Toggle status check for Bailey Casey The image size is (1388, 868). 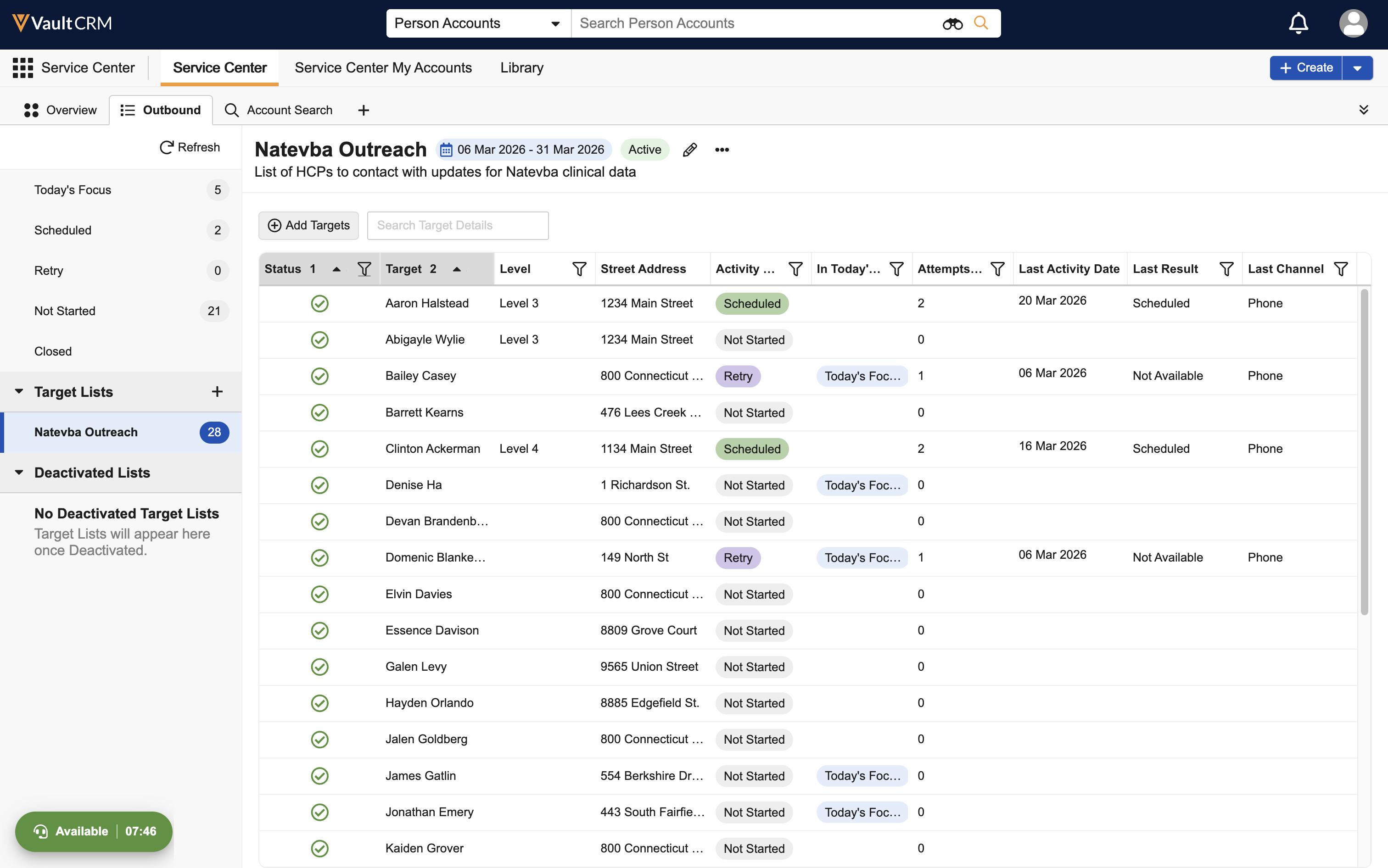pyautogui.click(x=319, y=376)
